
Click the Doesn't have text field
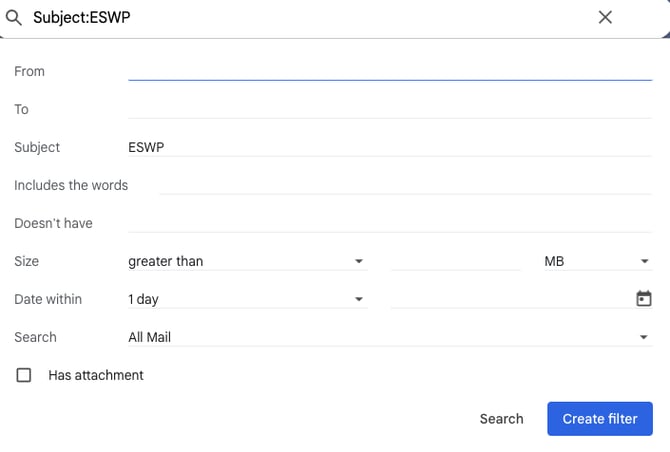[x=390, y=223]
